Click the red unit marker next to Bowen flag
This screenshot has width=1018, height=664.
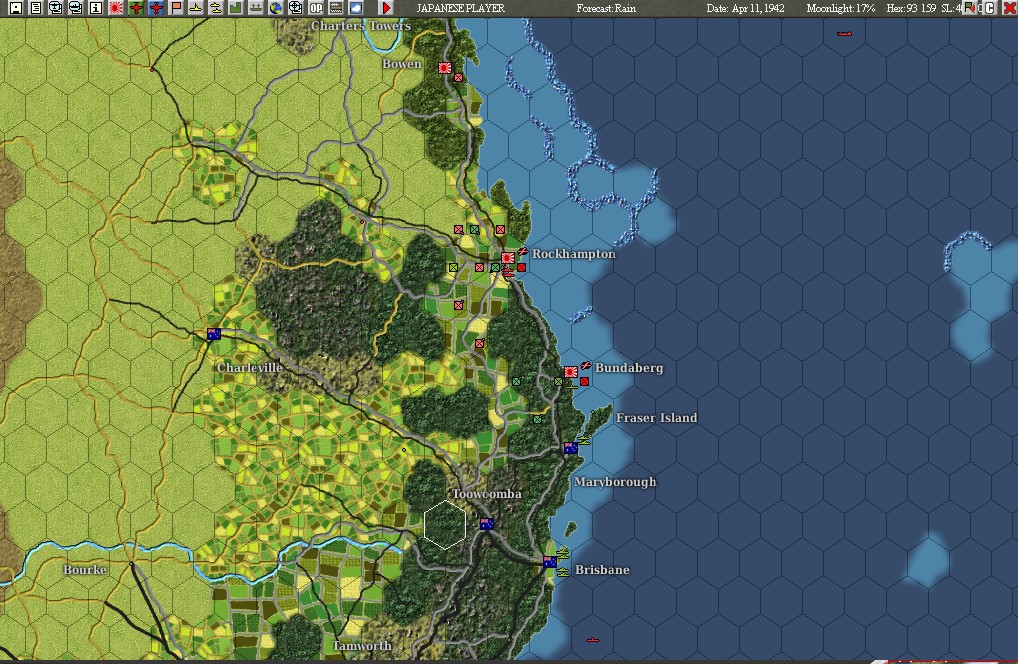[458, 77]
